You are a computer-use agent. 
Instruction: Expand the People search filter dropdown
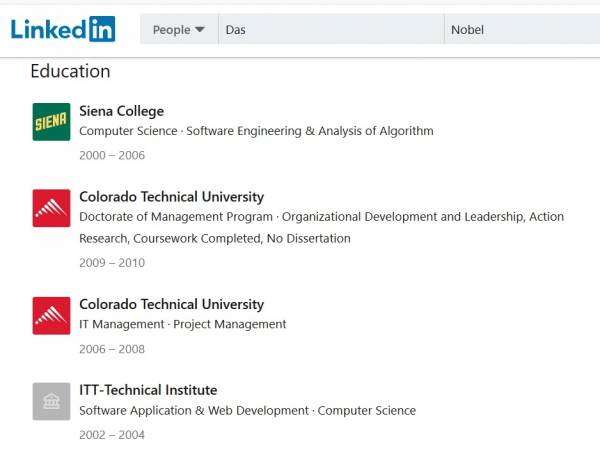[x=179, y=30]
